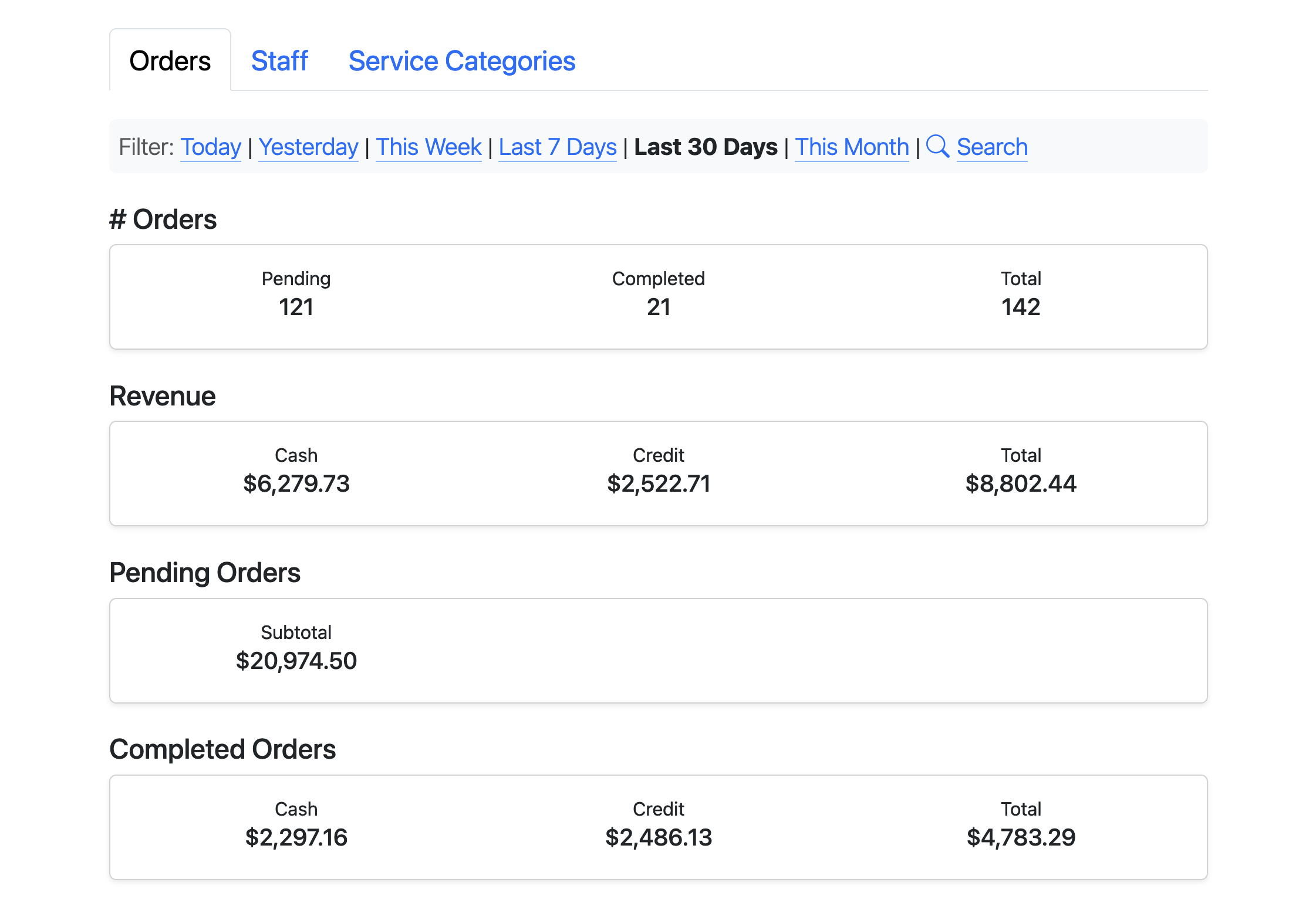The width and height of the screenshot is (1316, 923).
Task: Select the Last 30 Days filter
Action: pyautogui.click(x=706, y=147)
